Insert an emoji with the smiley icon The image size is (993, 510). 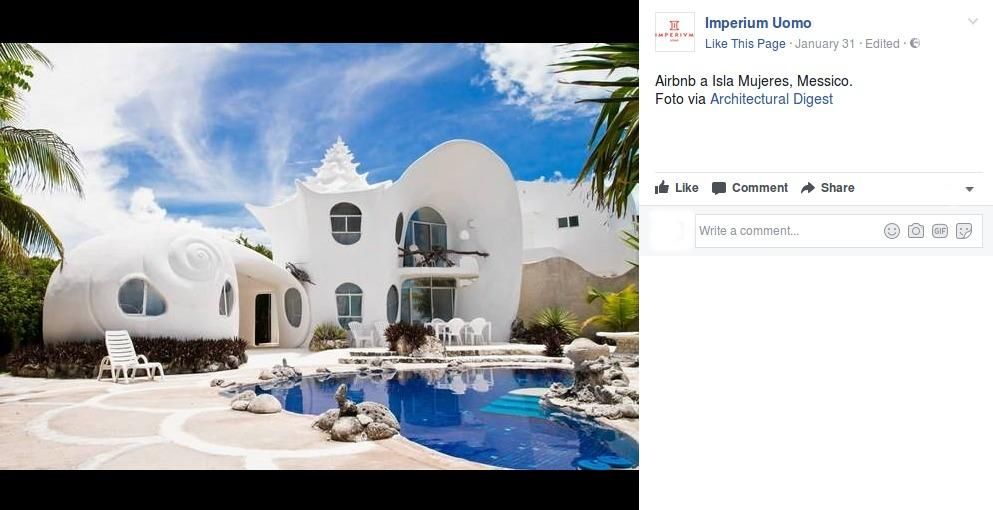892,231
